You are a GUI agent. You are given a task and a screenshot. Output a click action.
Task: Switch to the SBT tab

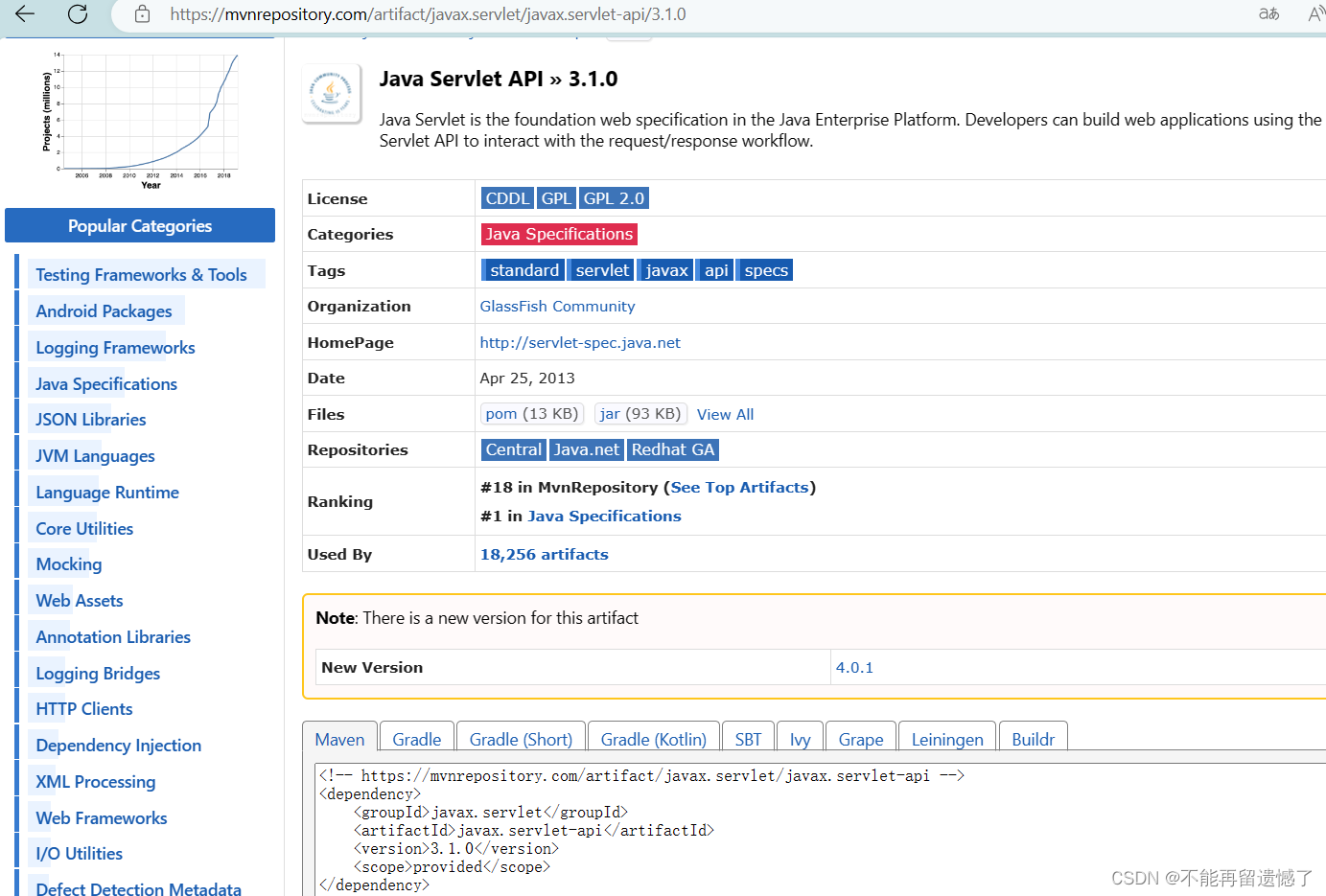[748, 739]
